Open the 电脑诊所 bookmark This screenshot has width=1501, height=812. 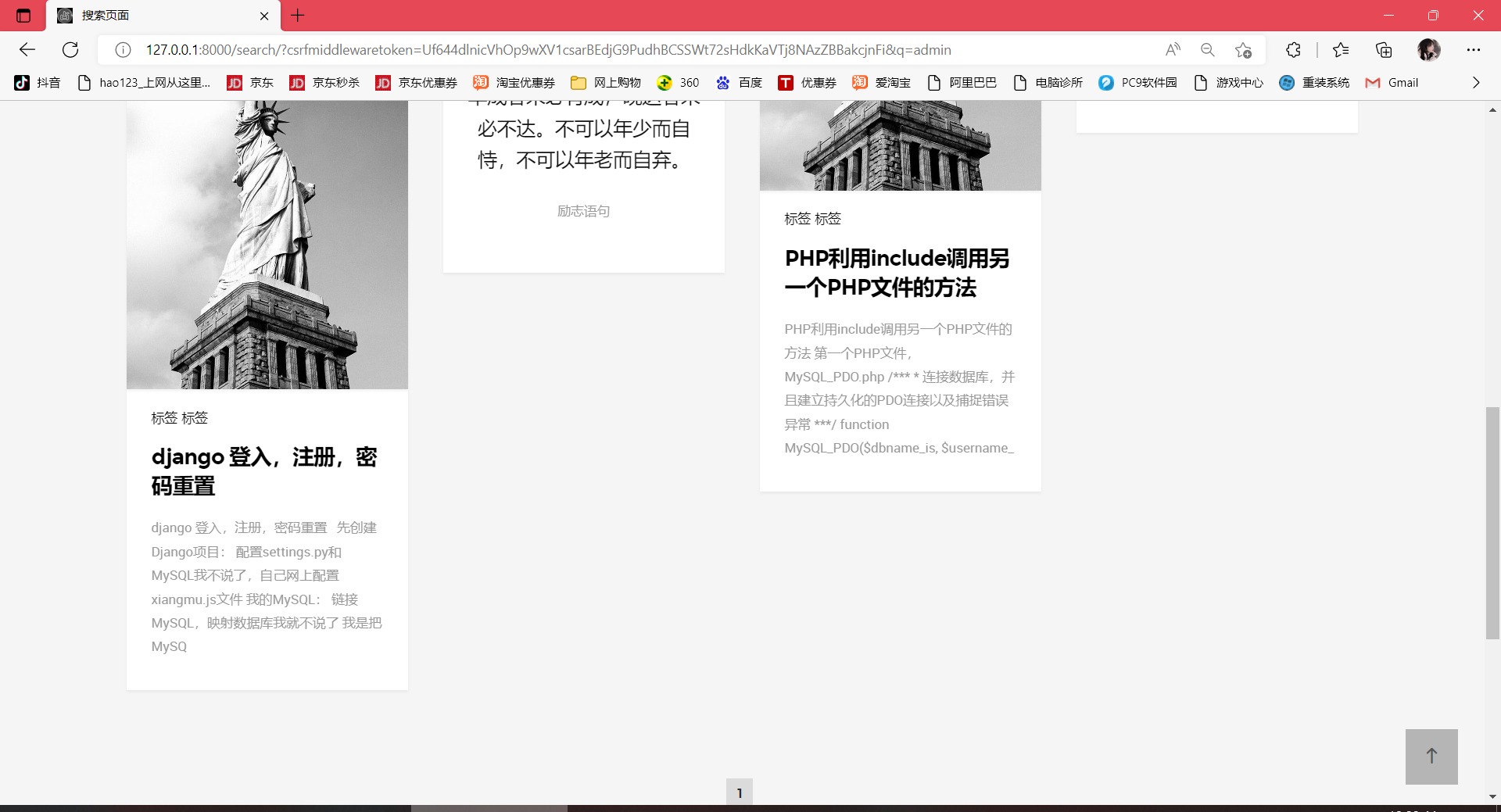(1048, 83)
